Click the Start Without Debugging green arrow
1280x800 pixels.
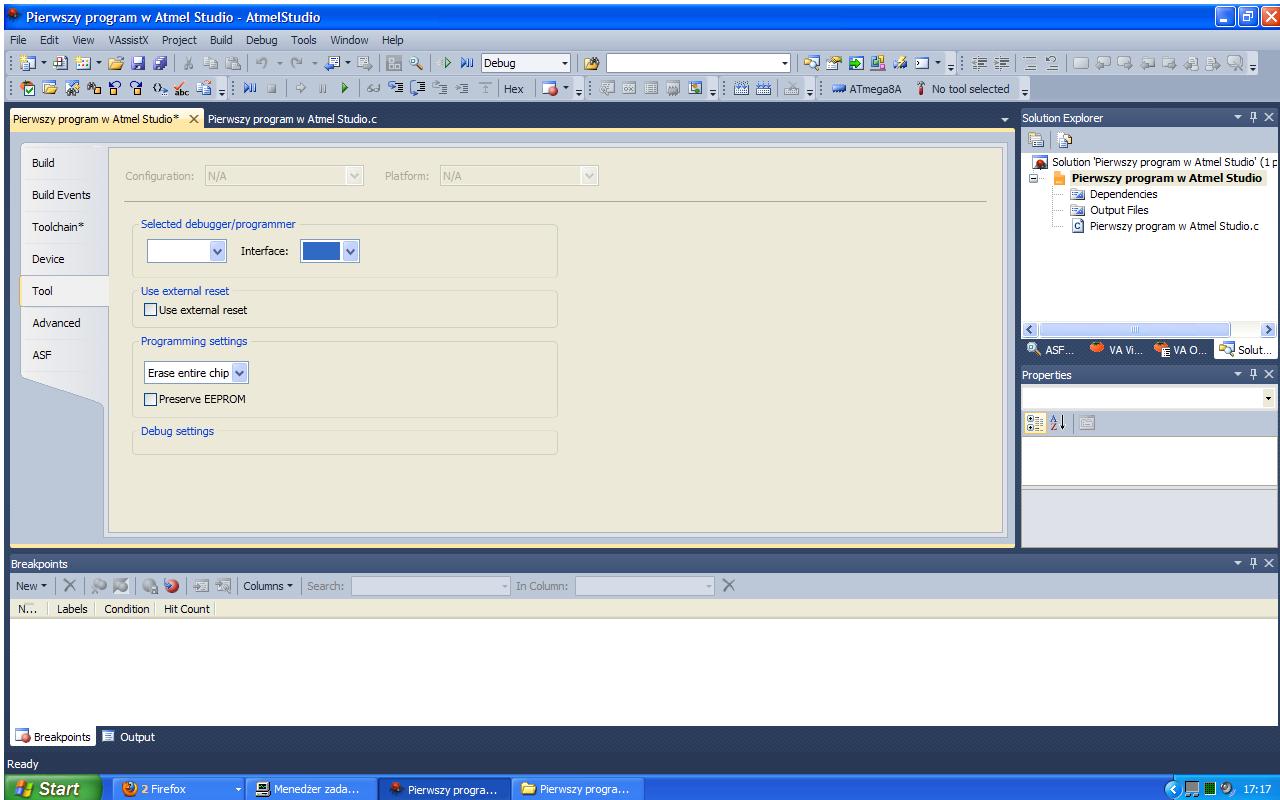click(x=444, y=64)
